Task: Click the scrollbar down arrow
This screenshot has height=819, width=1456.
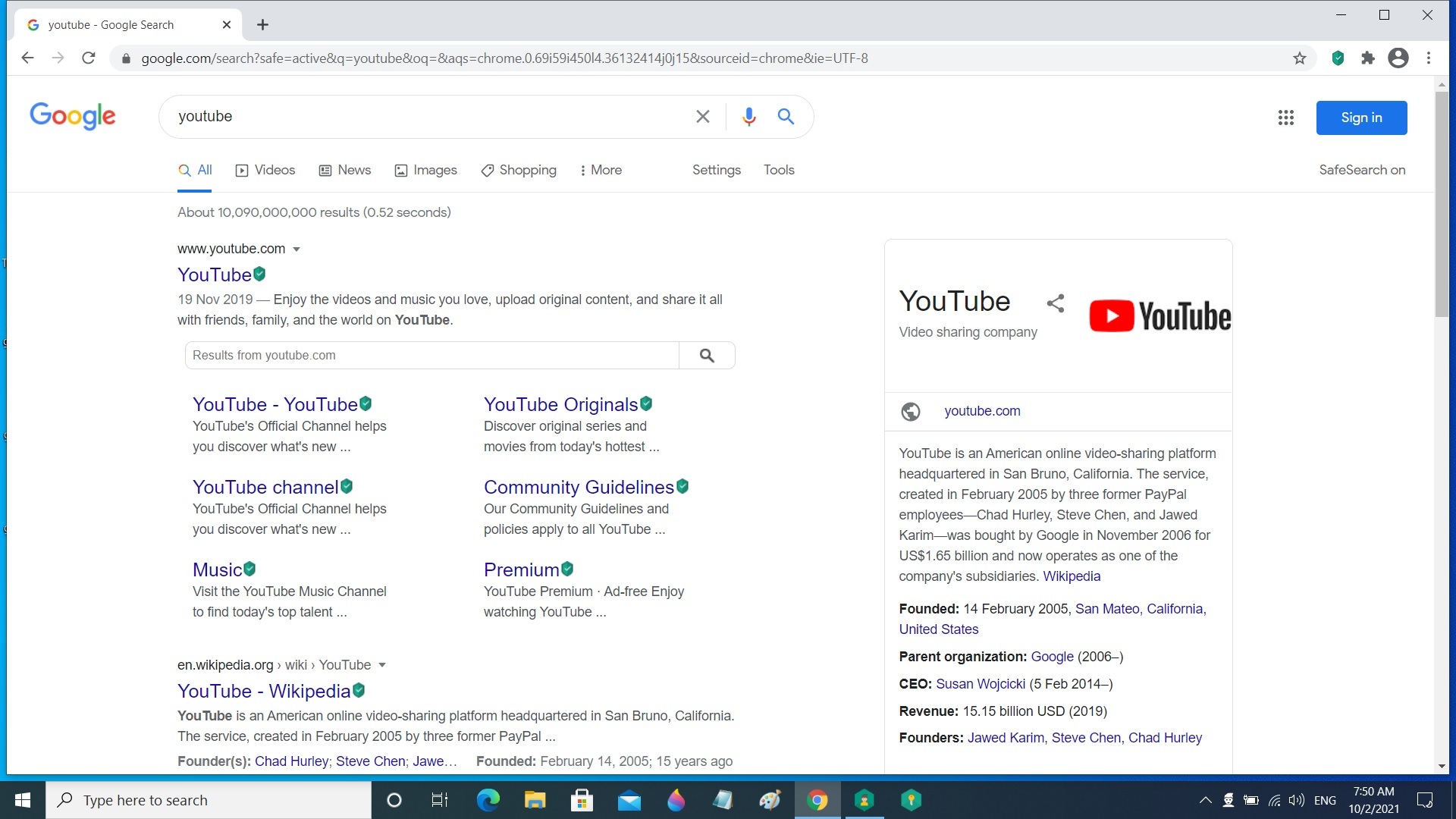Action: tap(1442, 766)
